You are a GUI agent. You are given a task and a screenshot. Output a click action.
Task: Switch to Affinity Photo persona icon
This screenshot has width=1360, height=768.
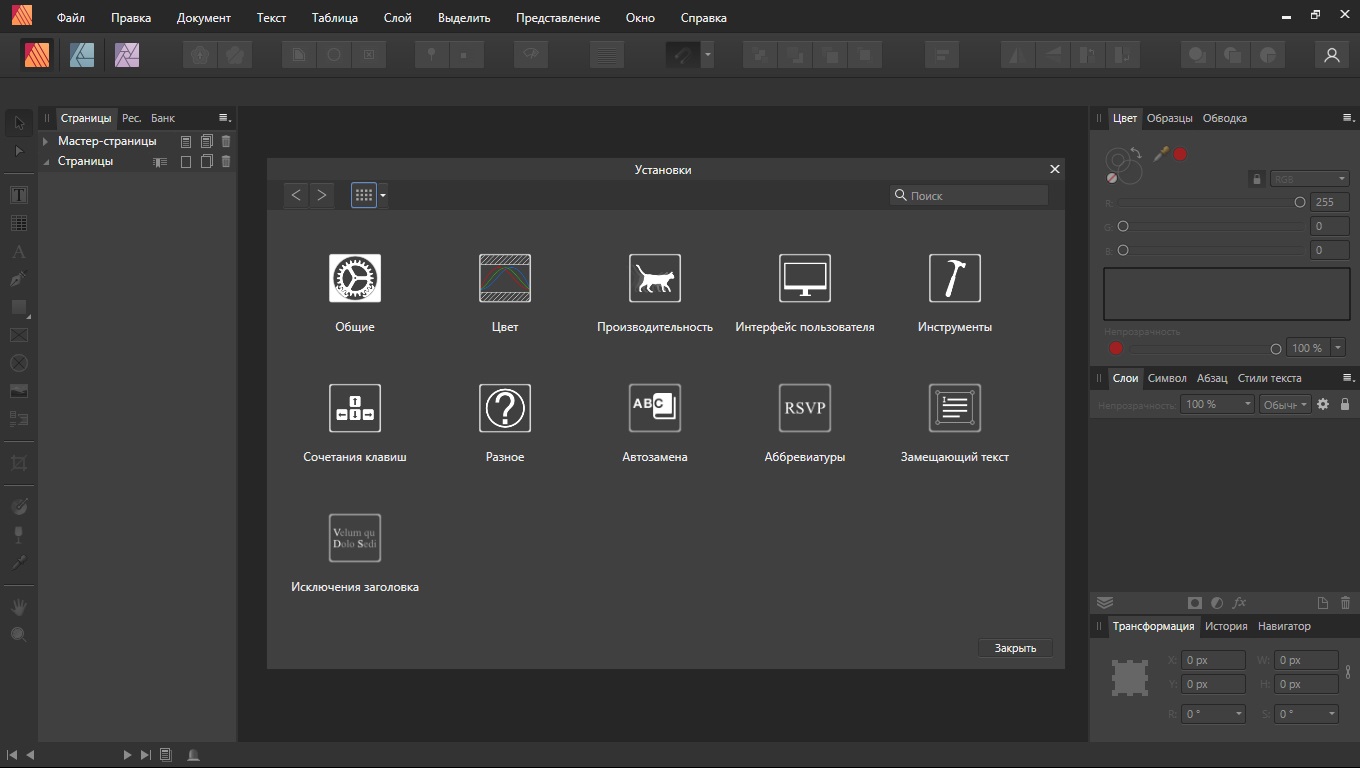tap(127, 55)
